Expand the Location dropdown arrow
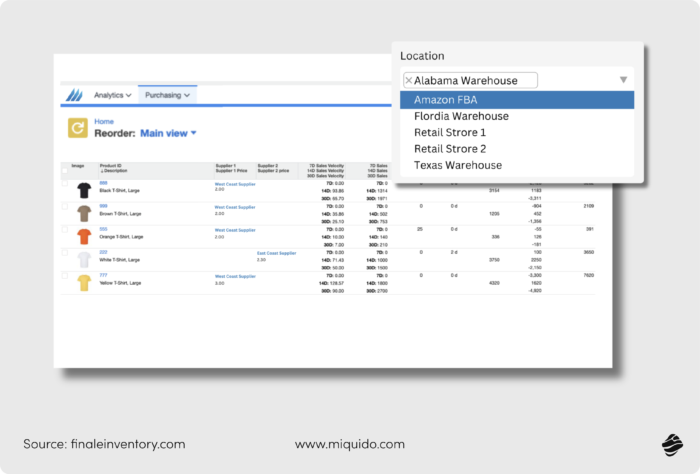 point(623,80)
